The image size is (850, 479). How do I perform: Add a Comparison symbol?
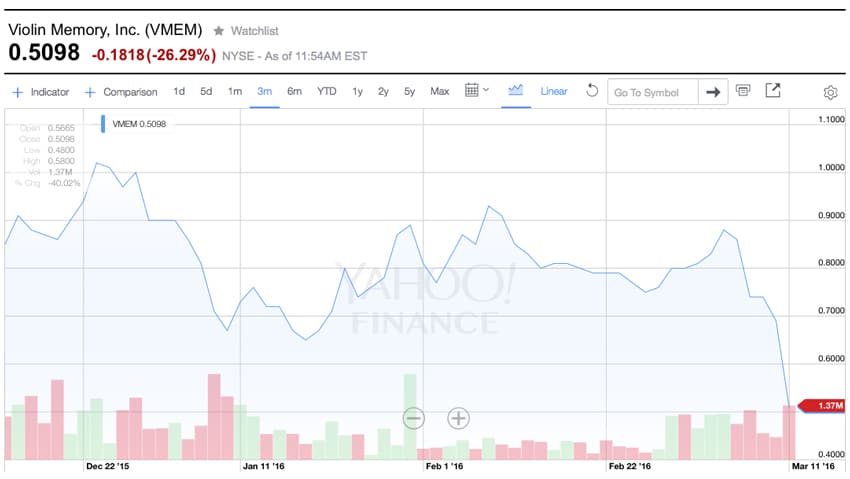click(121, 92)
